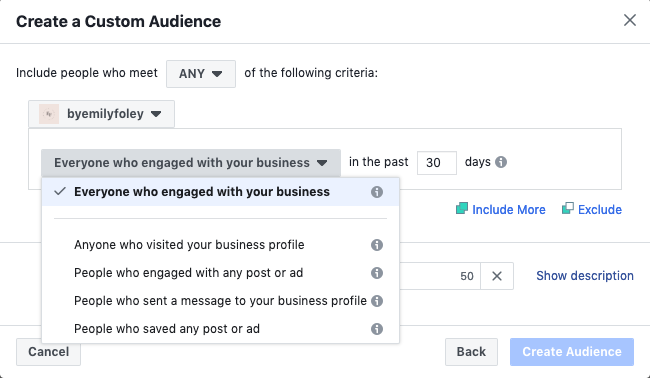This screenshot has width=650, height=378.
Task: Click the Exclude link
Action: 600,210
